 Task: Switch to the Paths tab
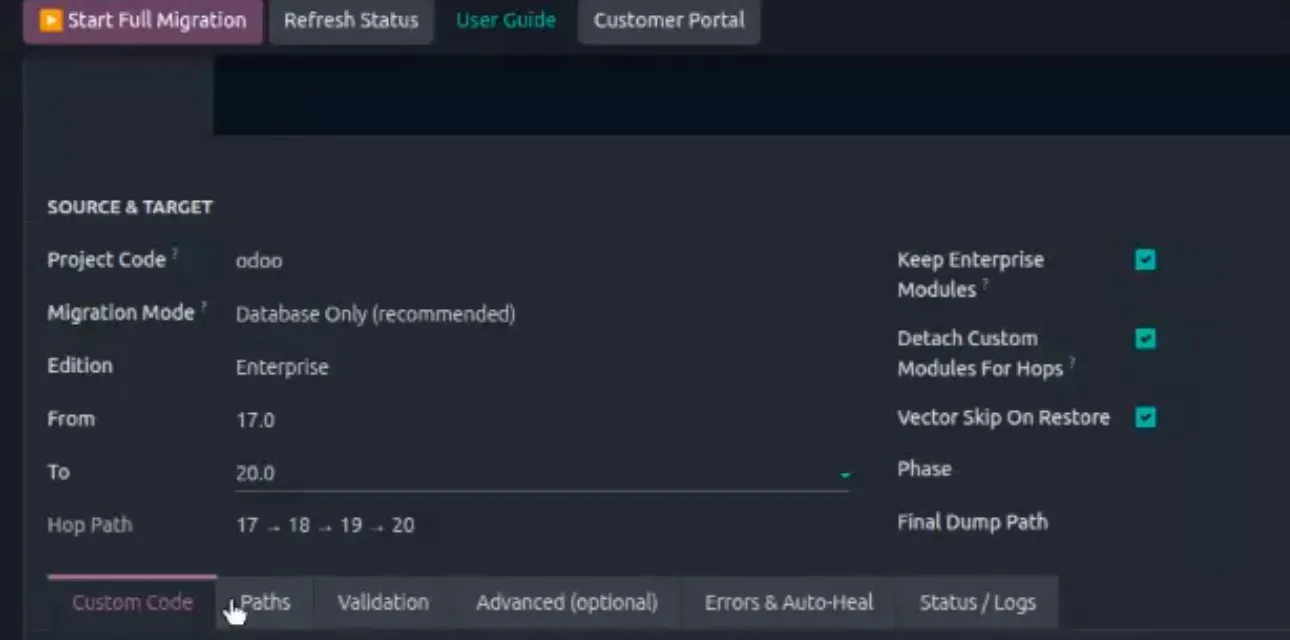point(266,603)
